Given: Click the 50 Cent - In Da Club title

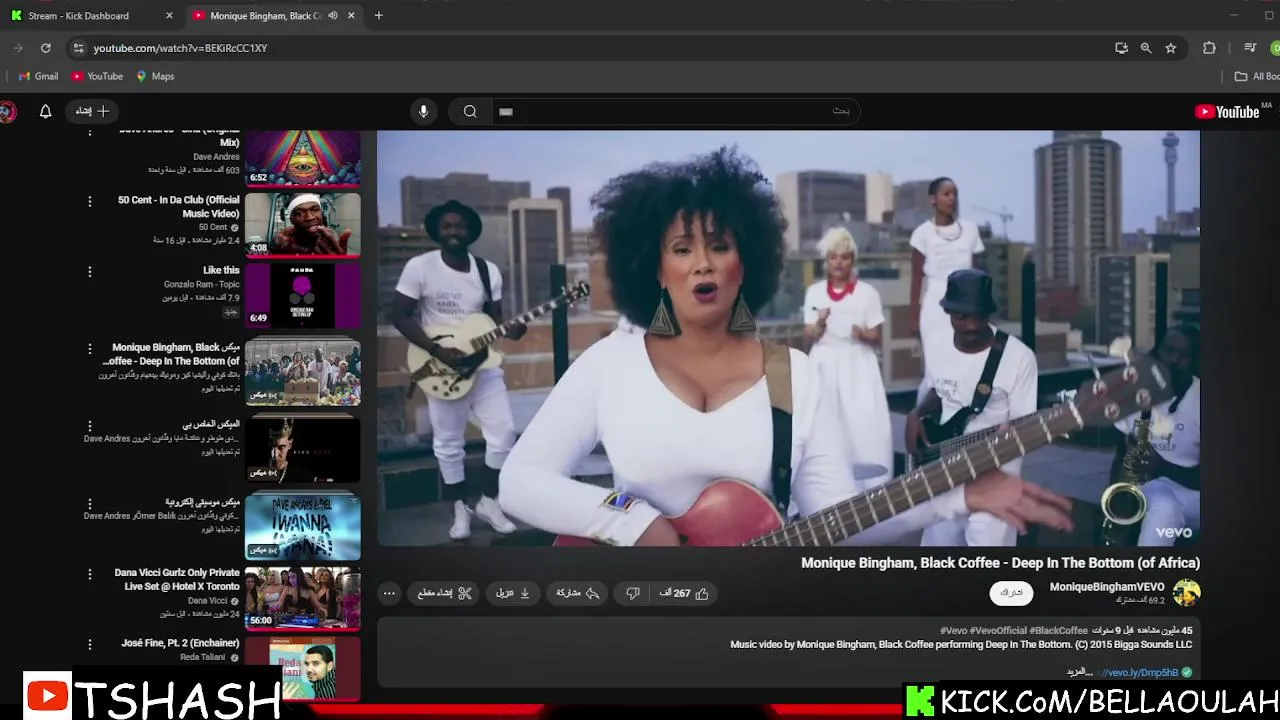Looking at the screenshot, I should pos(179,206).
